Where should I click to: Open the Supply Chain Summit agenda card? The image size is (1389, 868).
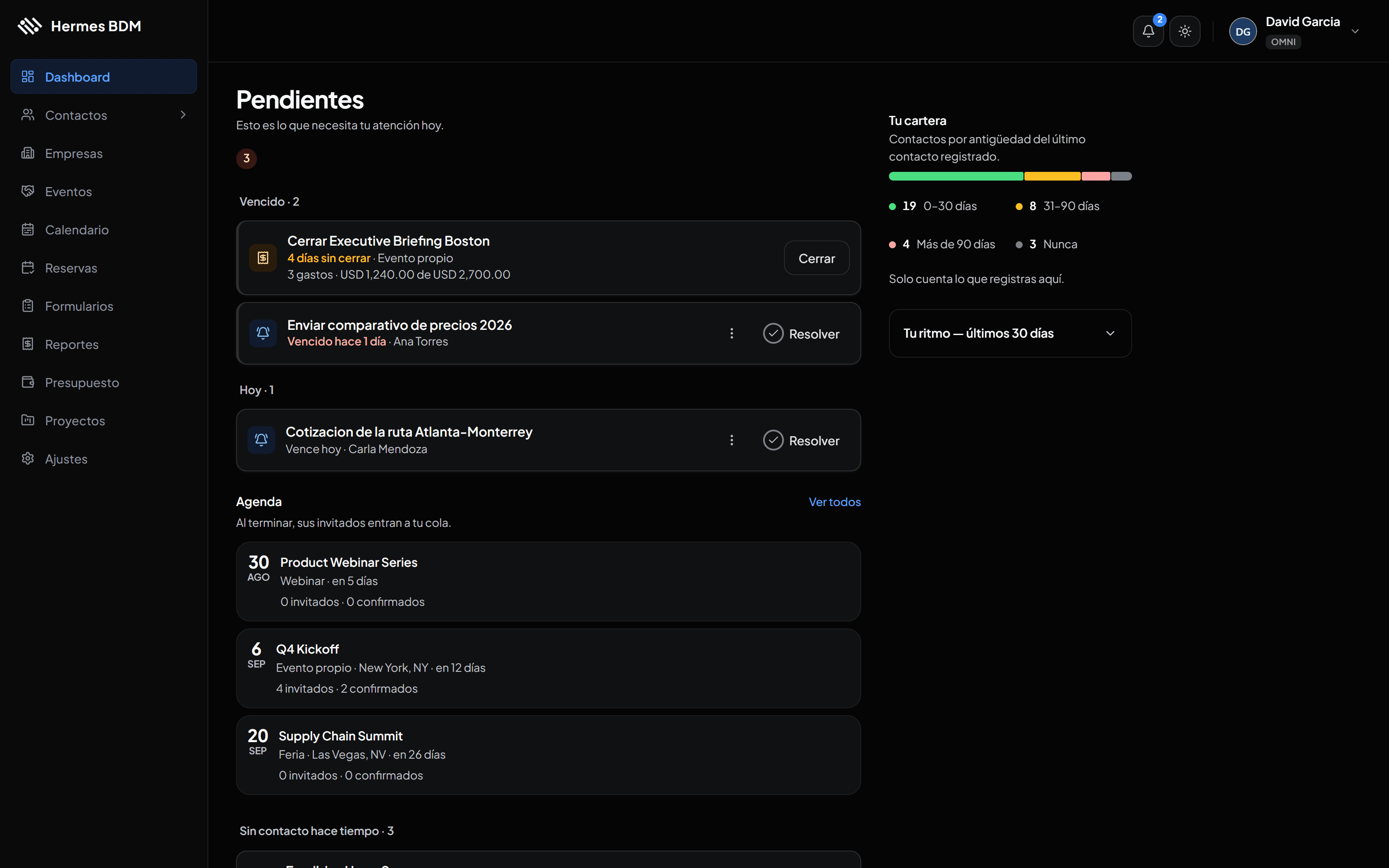[x=548, y=755]
